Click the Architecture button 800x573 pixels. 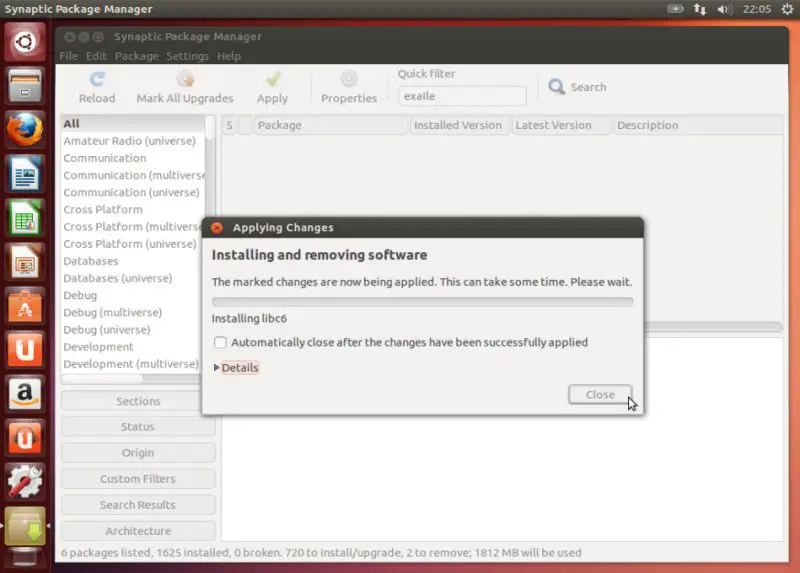pyautogui.click(x=138, y=531)
